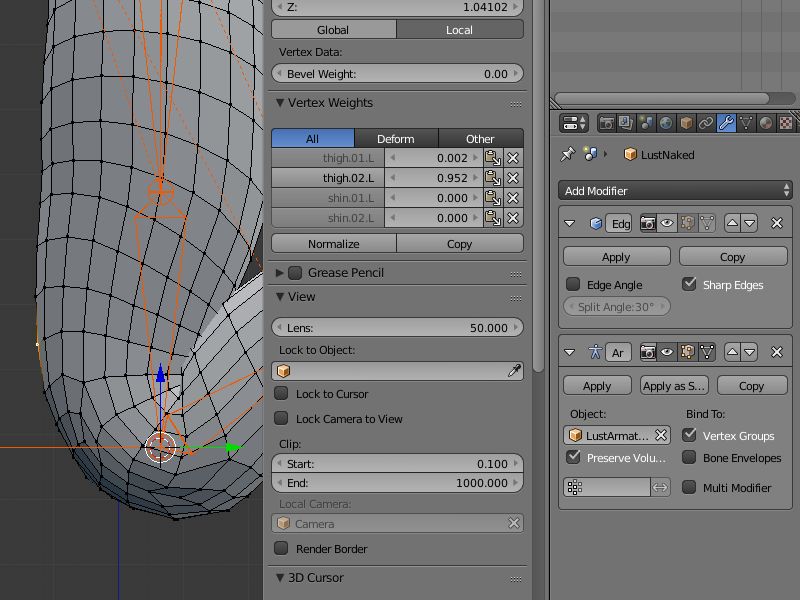Image resolution: width=800 pixels, height=600 pixels.
Task: Open Object properties cube icon
Action: click(x=686, y=123)
